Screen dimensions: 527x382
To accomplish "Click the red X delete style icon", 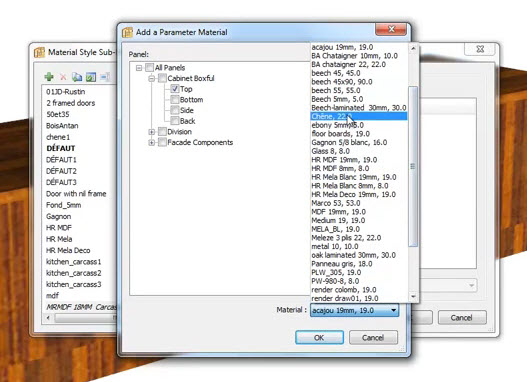I will [63, 77].
